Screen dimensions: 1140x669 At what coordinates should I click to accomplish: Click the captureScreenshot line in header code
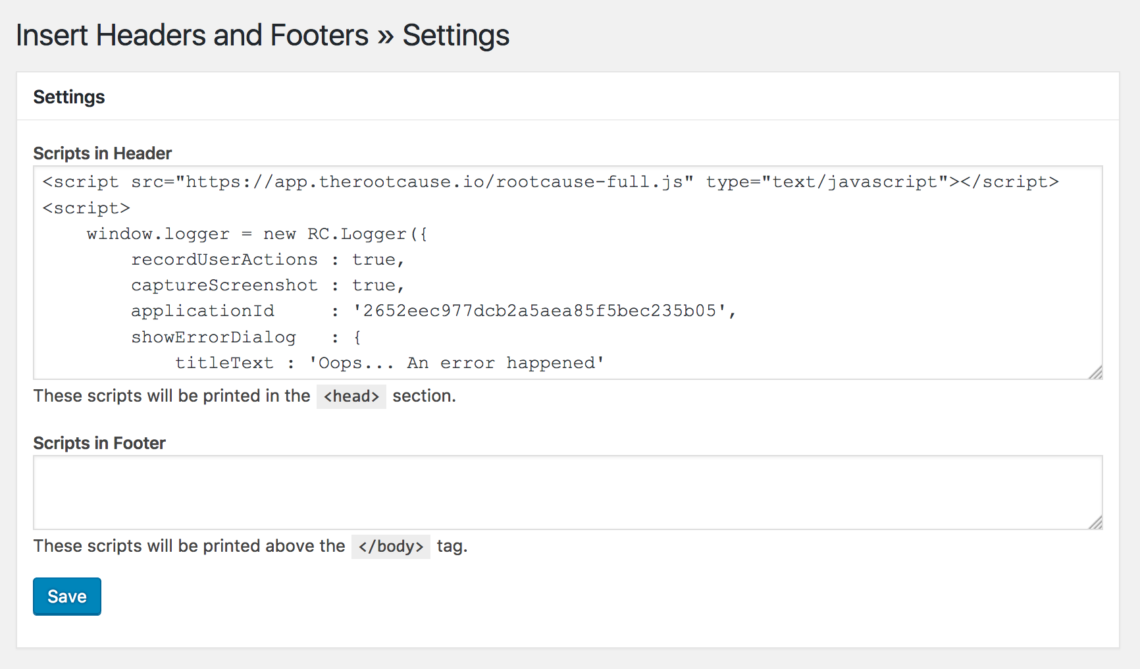coord(267,285)
